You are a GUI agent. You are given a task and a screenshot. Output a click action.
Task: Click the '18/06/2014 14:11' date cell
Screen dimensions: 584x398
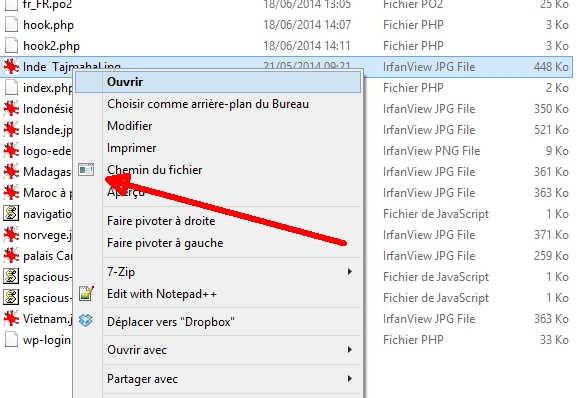coord(307,46)
